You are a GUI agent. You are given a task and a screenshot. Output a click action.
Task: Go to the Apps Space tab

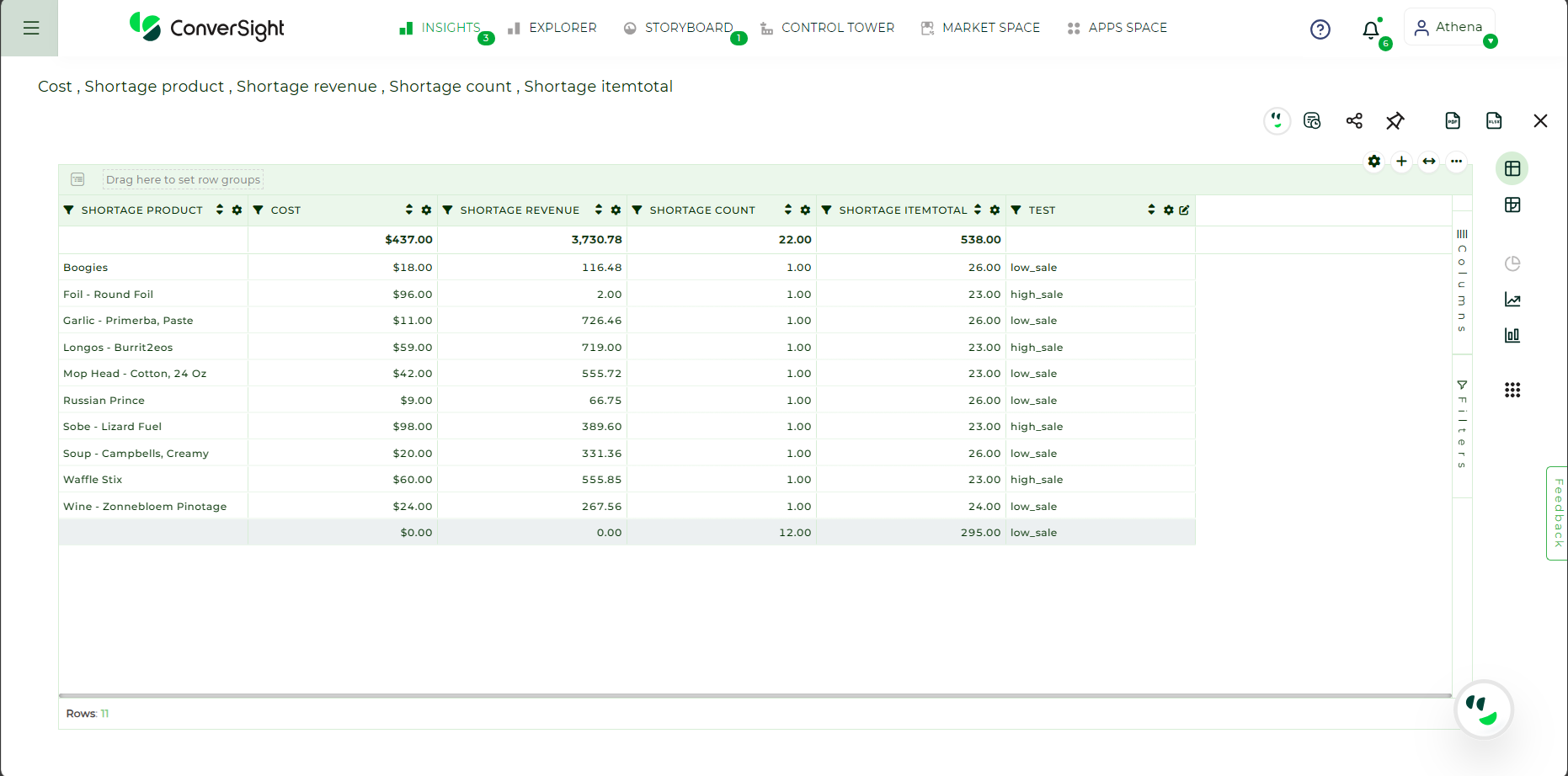[1117, 28]
